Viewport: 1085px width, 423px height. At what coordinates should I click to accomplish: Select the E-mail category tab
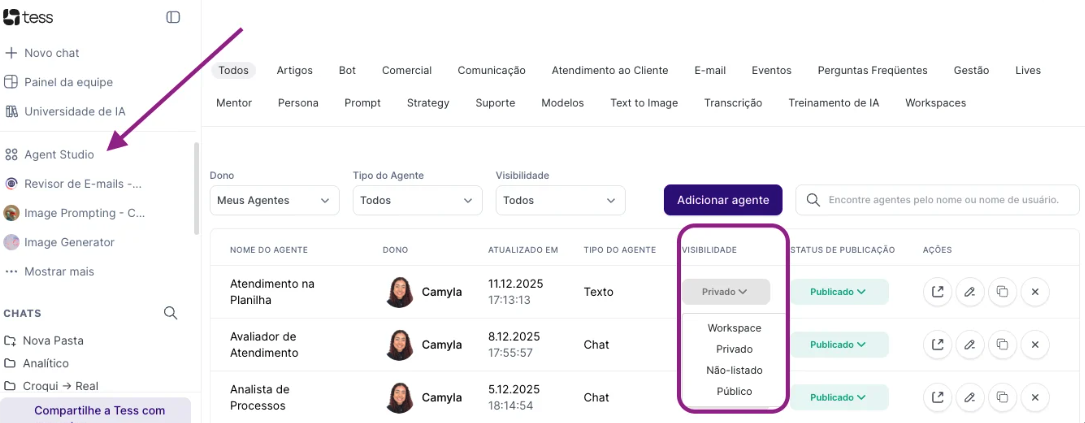click(710, 70)
